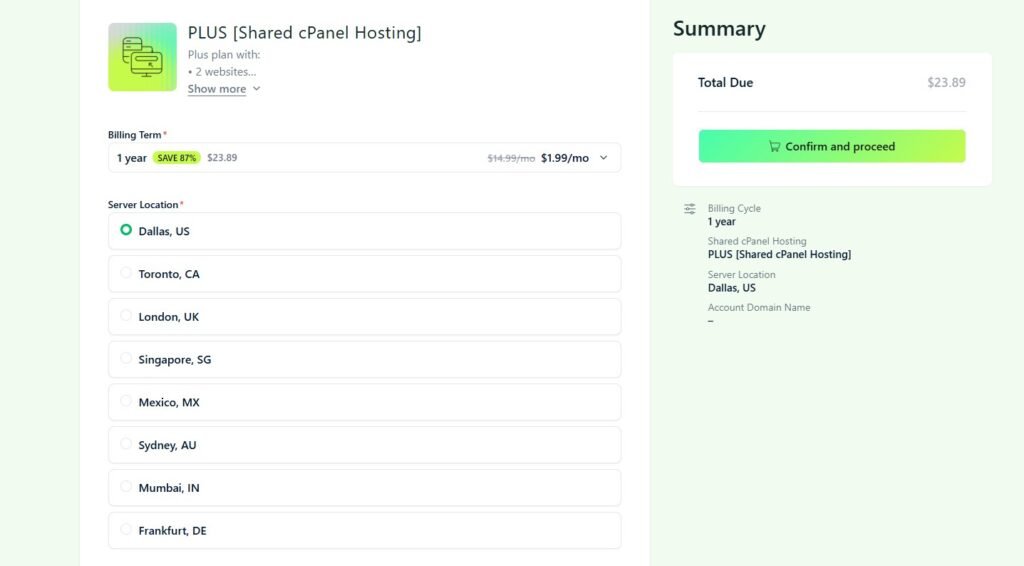The image size is (1024, 566).
Task: Select London, UK radio button
Action: [126, 316]
